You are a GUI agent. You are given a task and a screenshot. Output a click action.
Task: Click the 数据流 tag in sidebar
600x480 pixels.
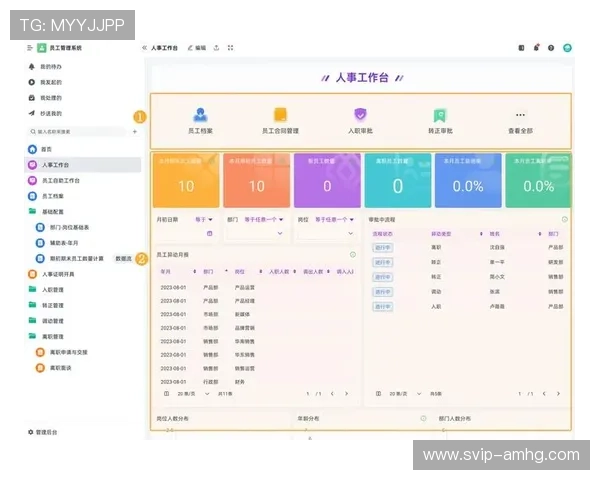pos(123,259)
